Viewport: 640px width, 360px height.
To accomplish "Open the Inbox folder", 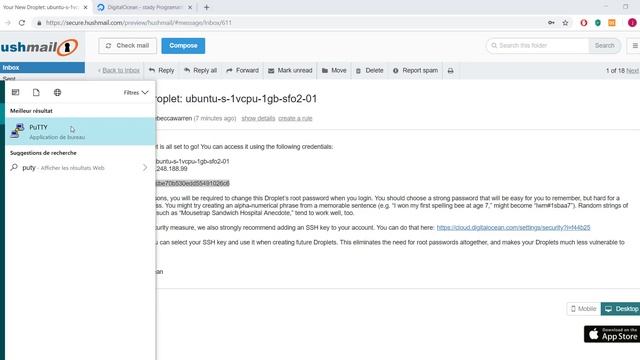I will pos(42,68).
